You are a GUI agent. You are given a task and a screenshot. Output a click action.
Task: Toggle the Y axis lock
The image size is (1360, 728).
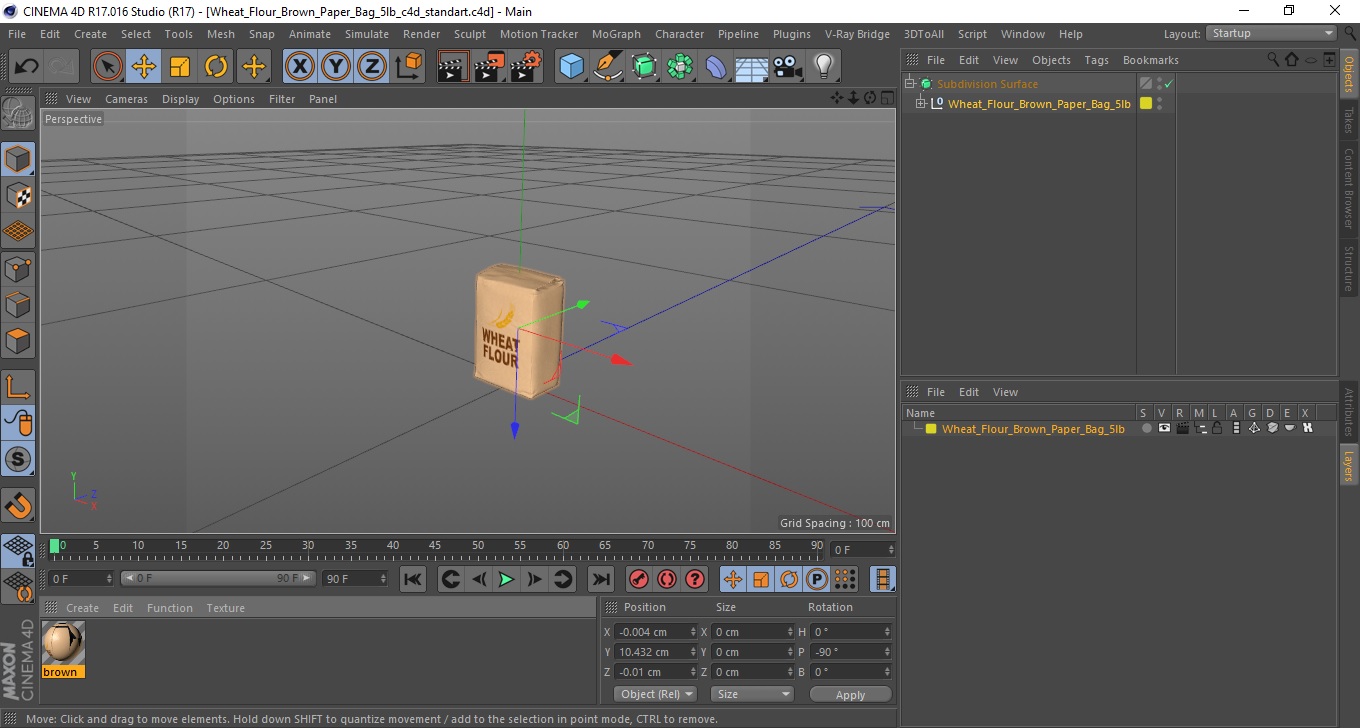[336, 67]
